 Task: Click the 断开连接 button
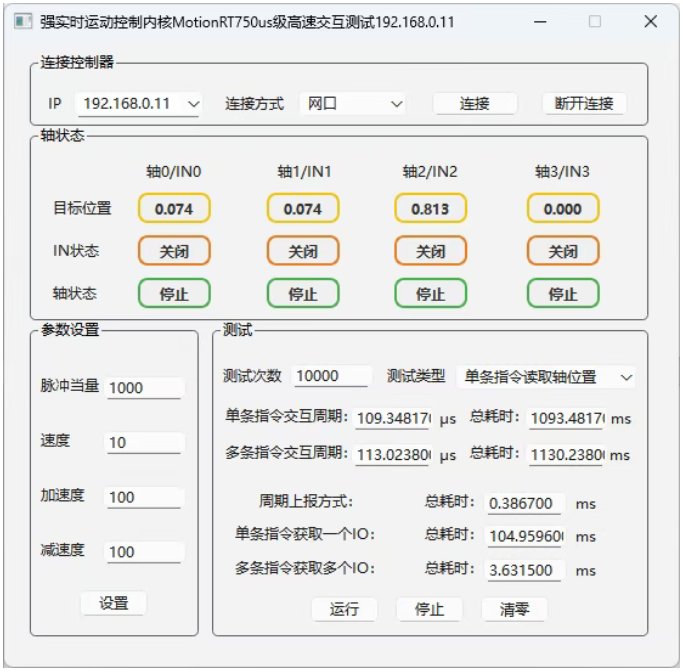[584, 104]
